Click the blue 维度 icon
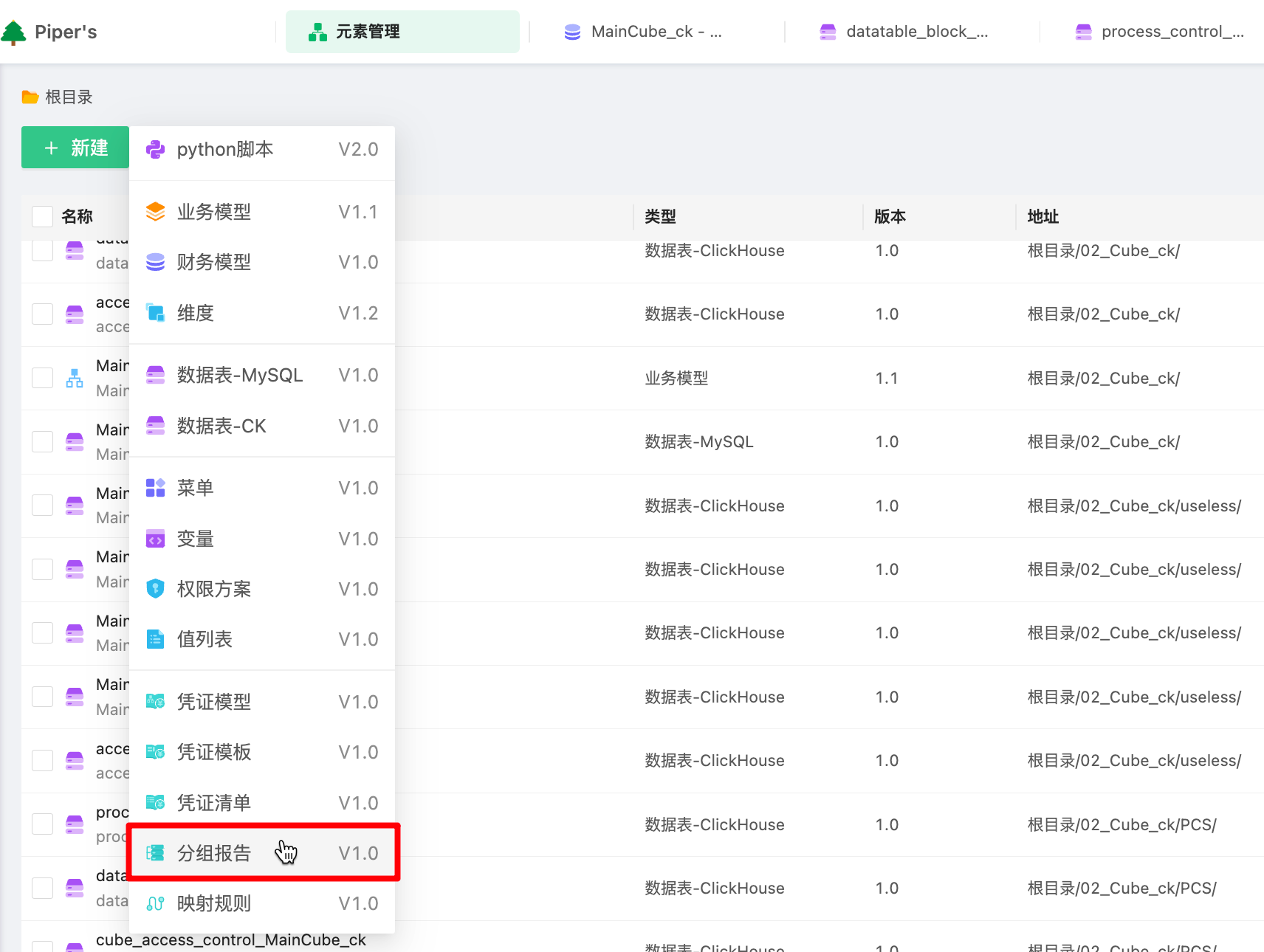 point(155,313)
